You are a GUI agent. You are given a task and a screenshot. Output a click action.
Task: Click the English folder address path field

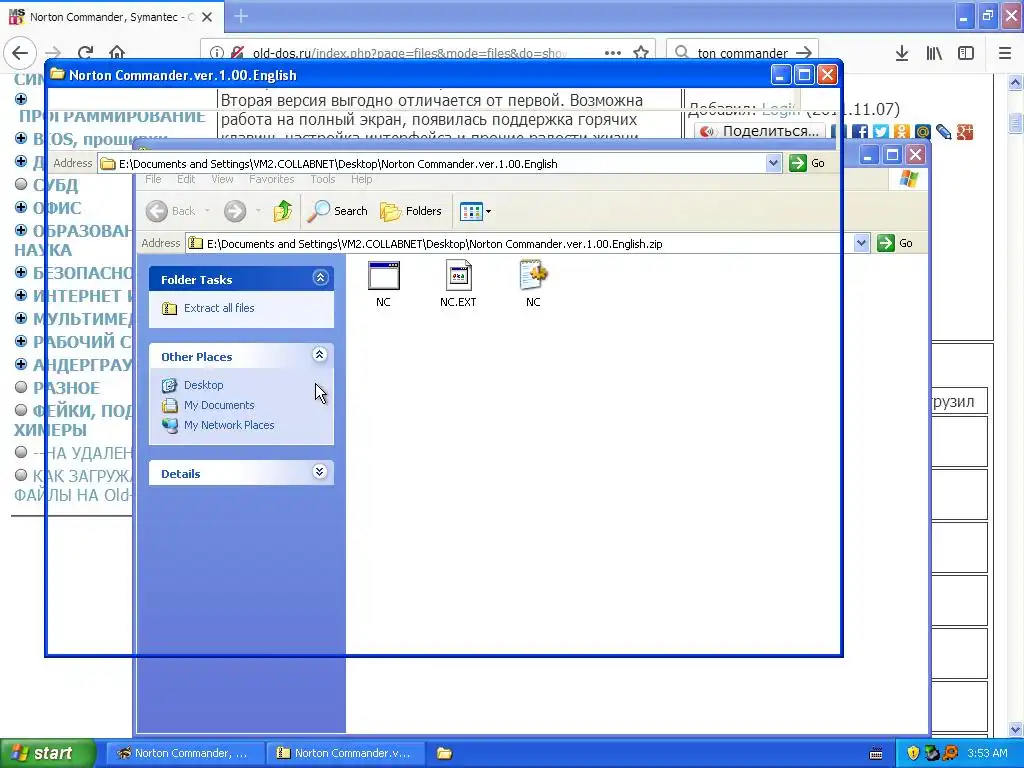(432, 163)
